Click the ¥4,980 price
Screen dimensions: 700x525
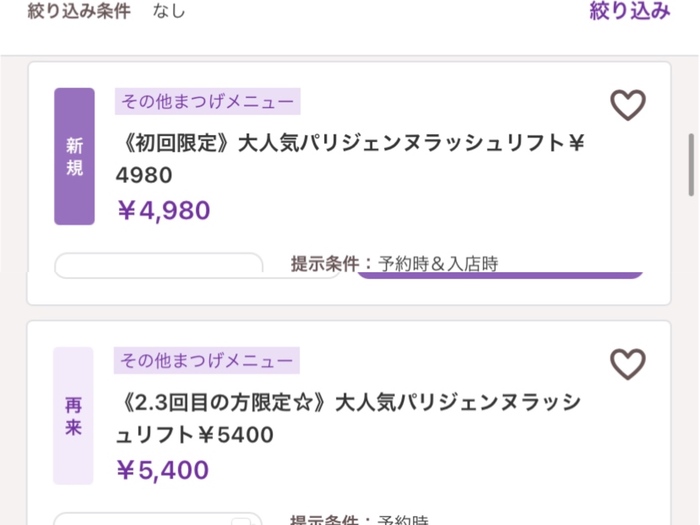[163, 210]
